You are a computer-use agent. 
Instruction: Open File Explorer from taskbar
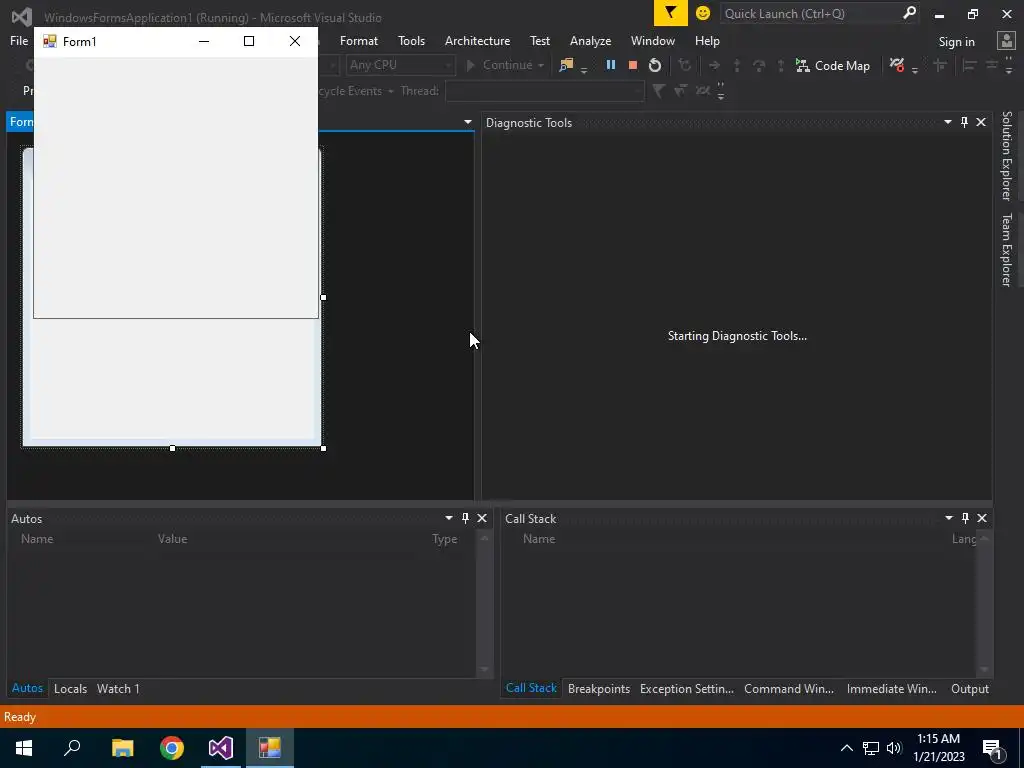click(122, 748)
